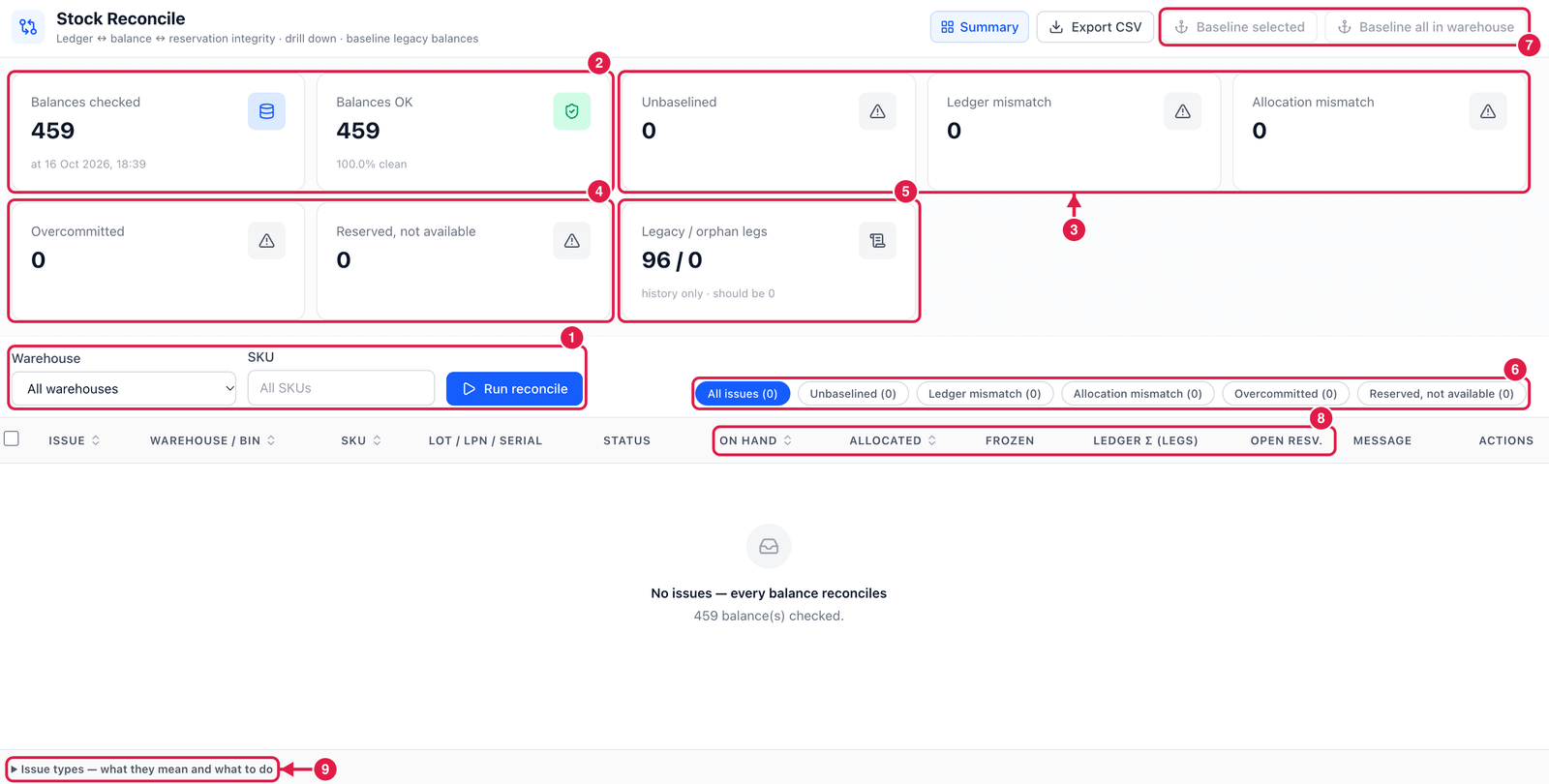
Task: Expand Issue types explanation section
Action: point(142,769)
